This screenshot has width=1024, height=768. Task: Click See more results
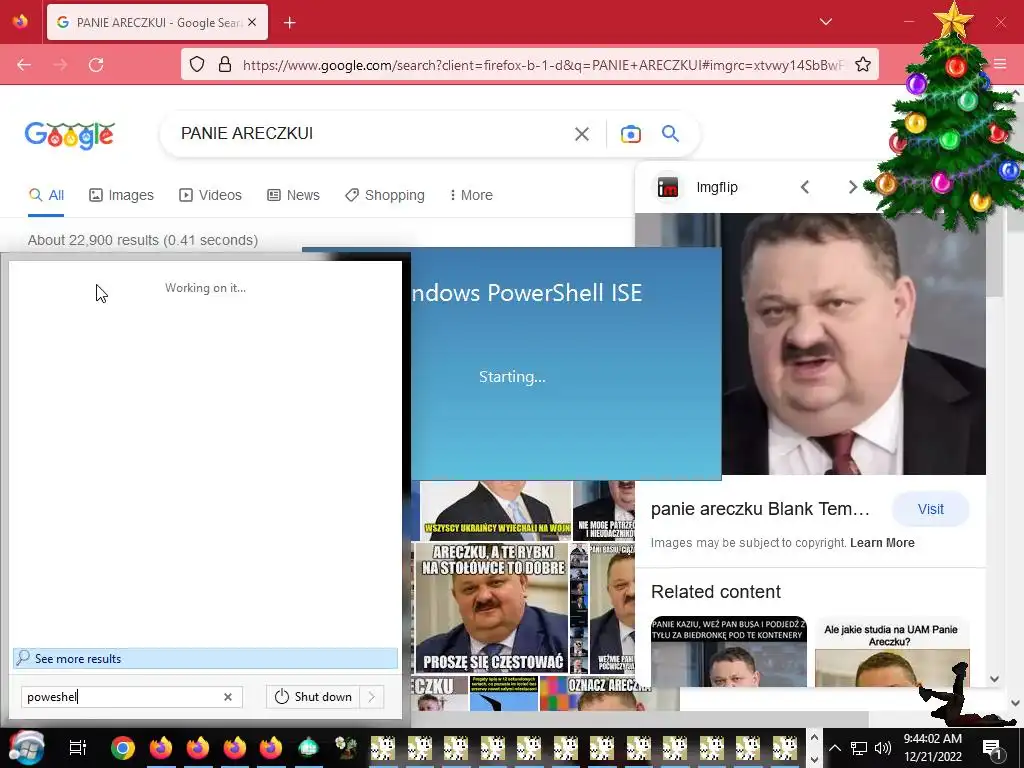pos(205,658)
